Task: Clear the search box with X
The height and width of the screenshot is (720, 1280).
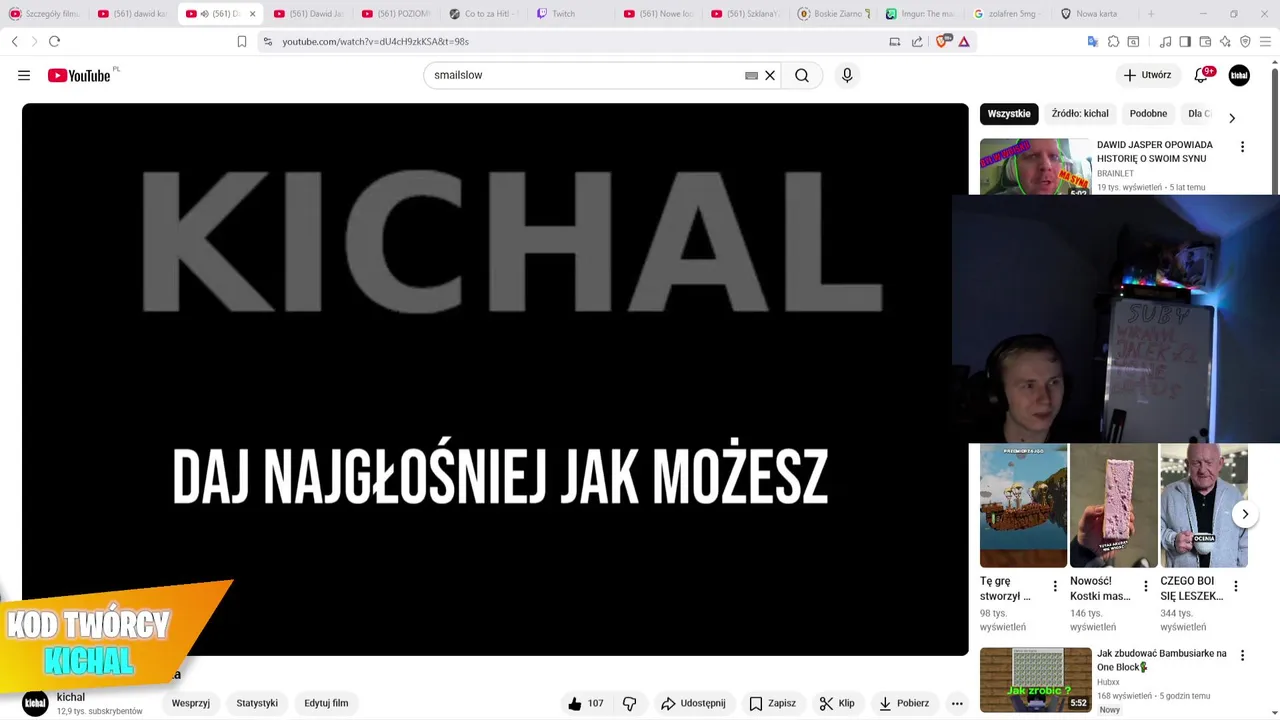Action: (770, 75)
